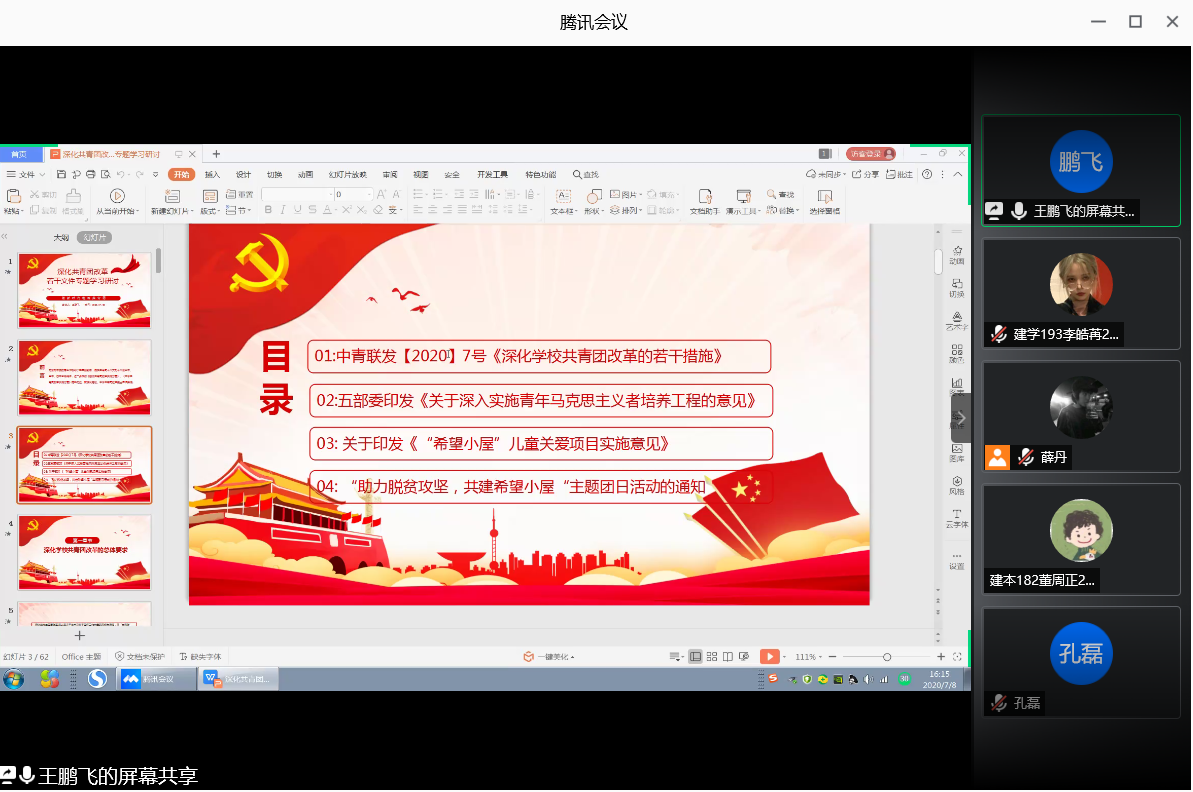The height and width of the screenshot is (792, 1193).
Task: Switch to normal view in status bar
Action: coord(696,657)
